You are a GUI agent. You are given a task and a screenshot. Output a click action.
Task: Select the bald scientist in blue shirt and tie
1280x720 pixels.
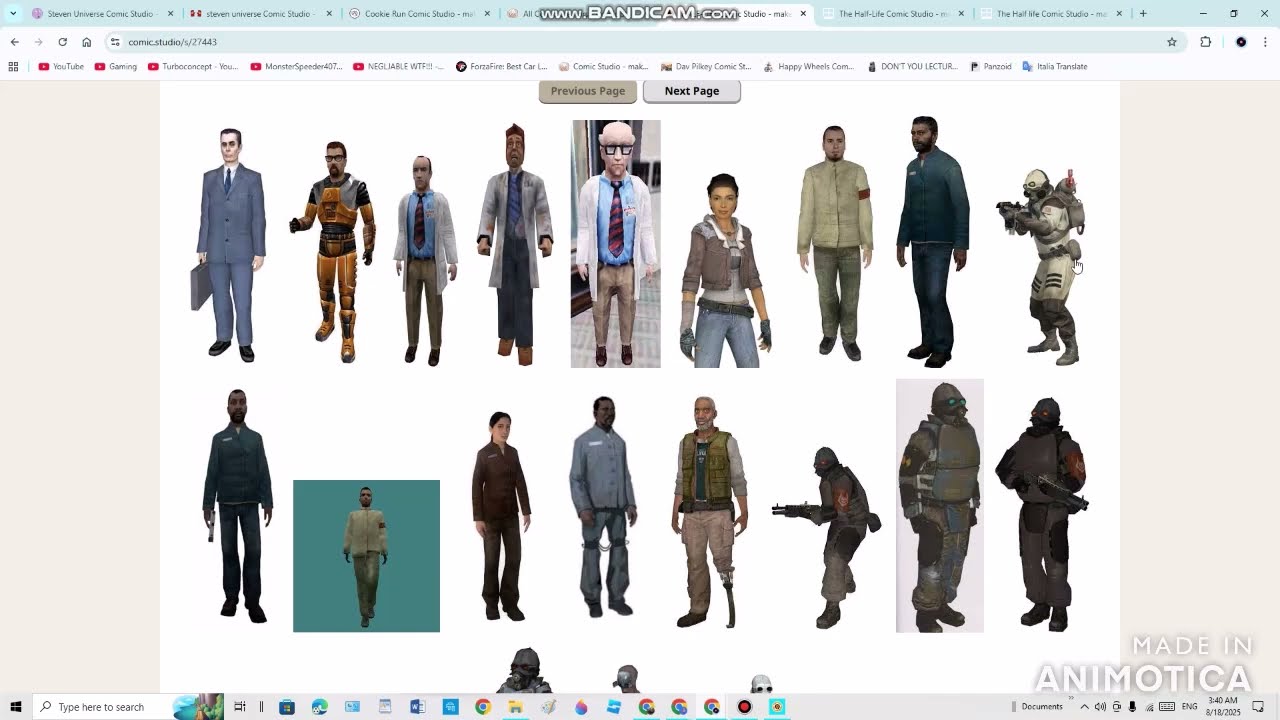click(x=424, y=260)
